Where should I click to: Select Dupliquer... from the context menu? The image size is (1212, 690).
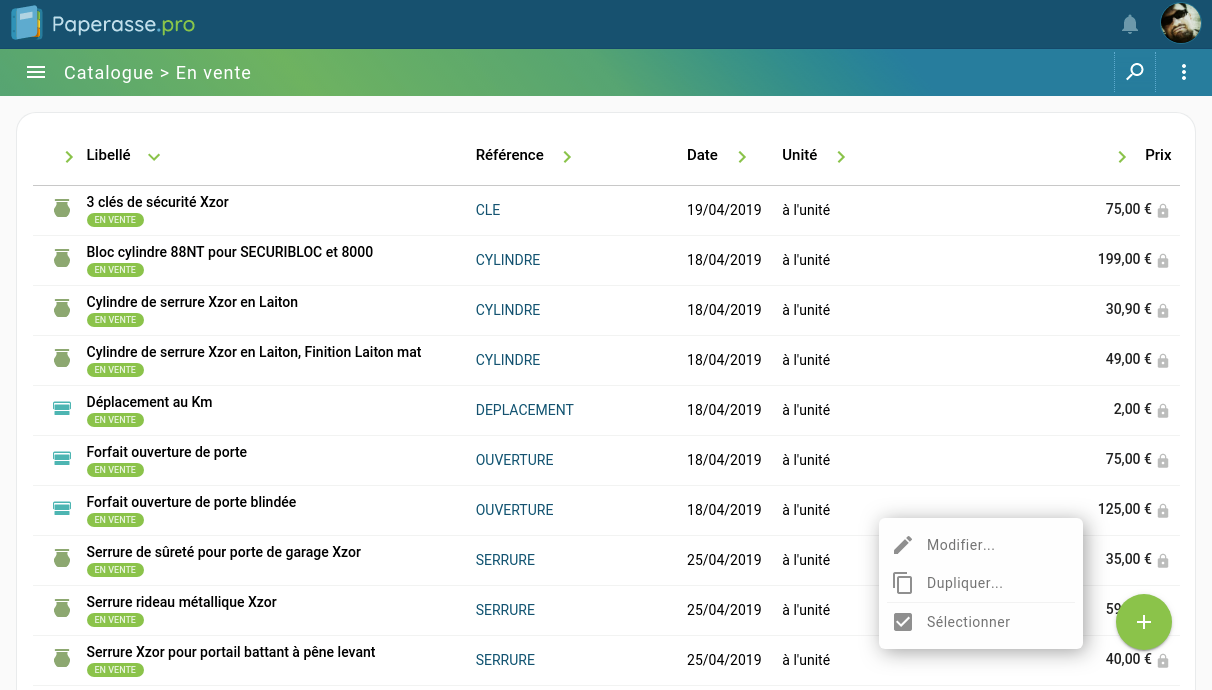click(x=964, y=583)
